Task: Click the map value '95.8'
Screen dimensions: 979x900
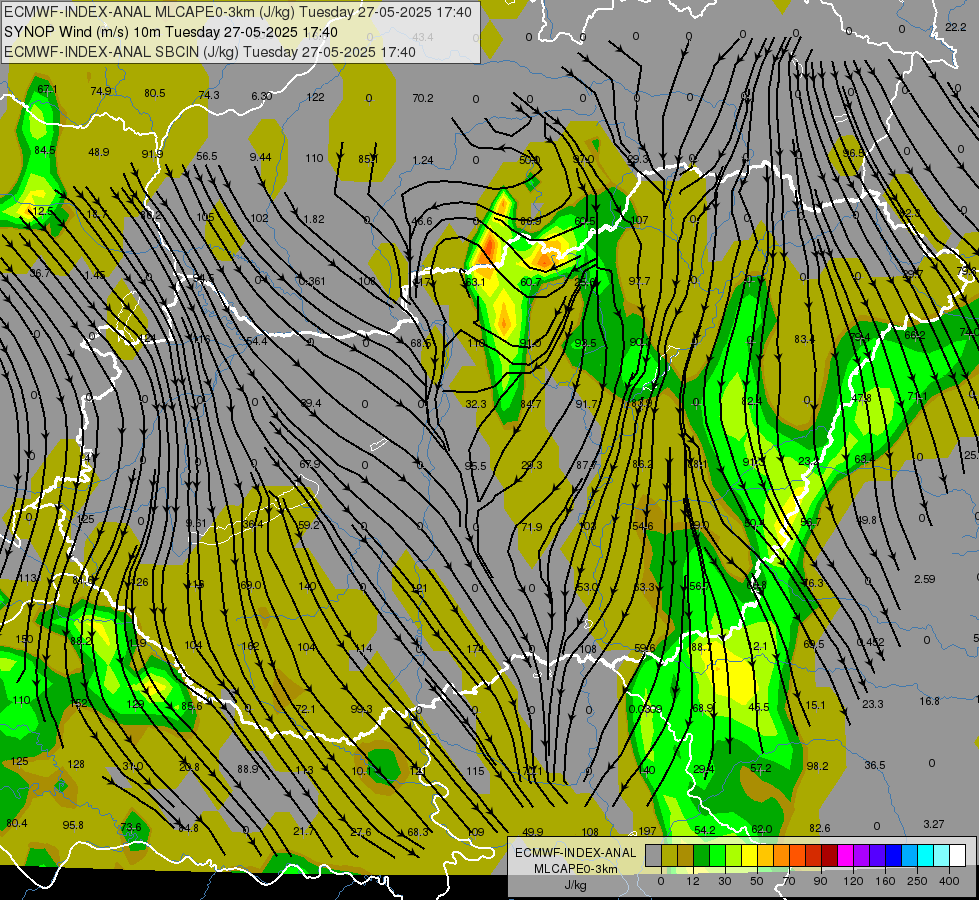Action: pyautogui.click(x=73, y=825)
